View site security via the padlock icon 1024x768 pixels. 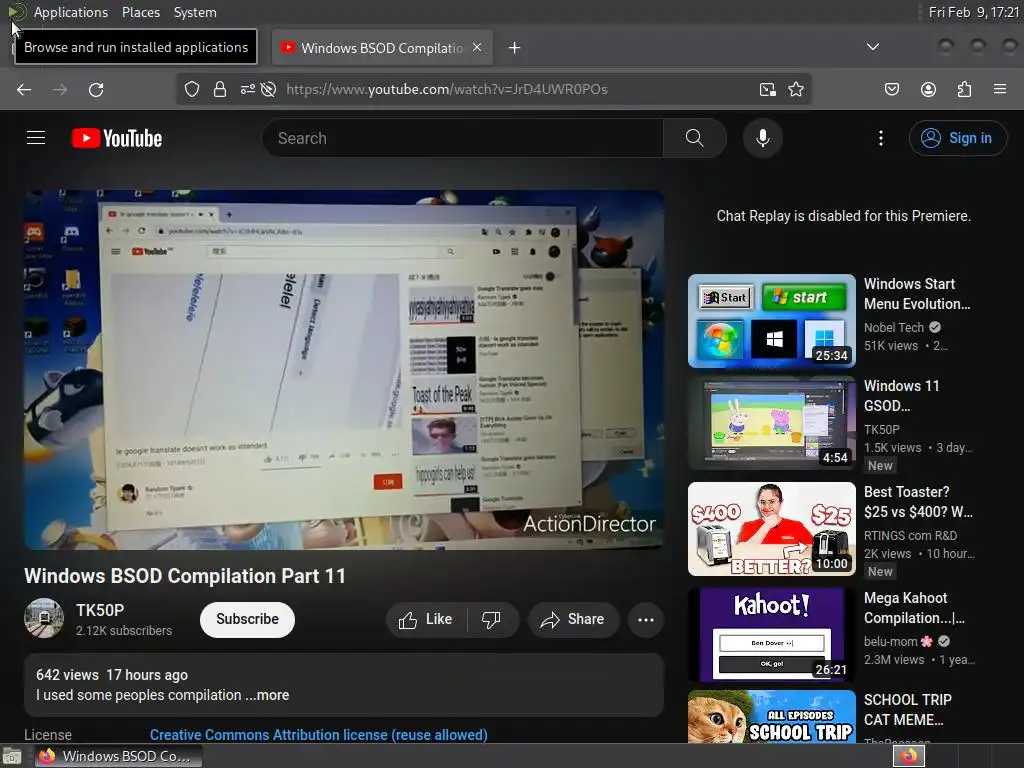[x=220, y=89]
